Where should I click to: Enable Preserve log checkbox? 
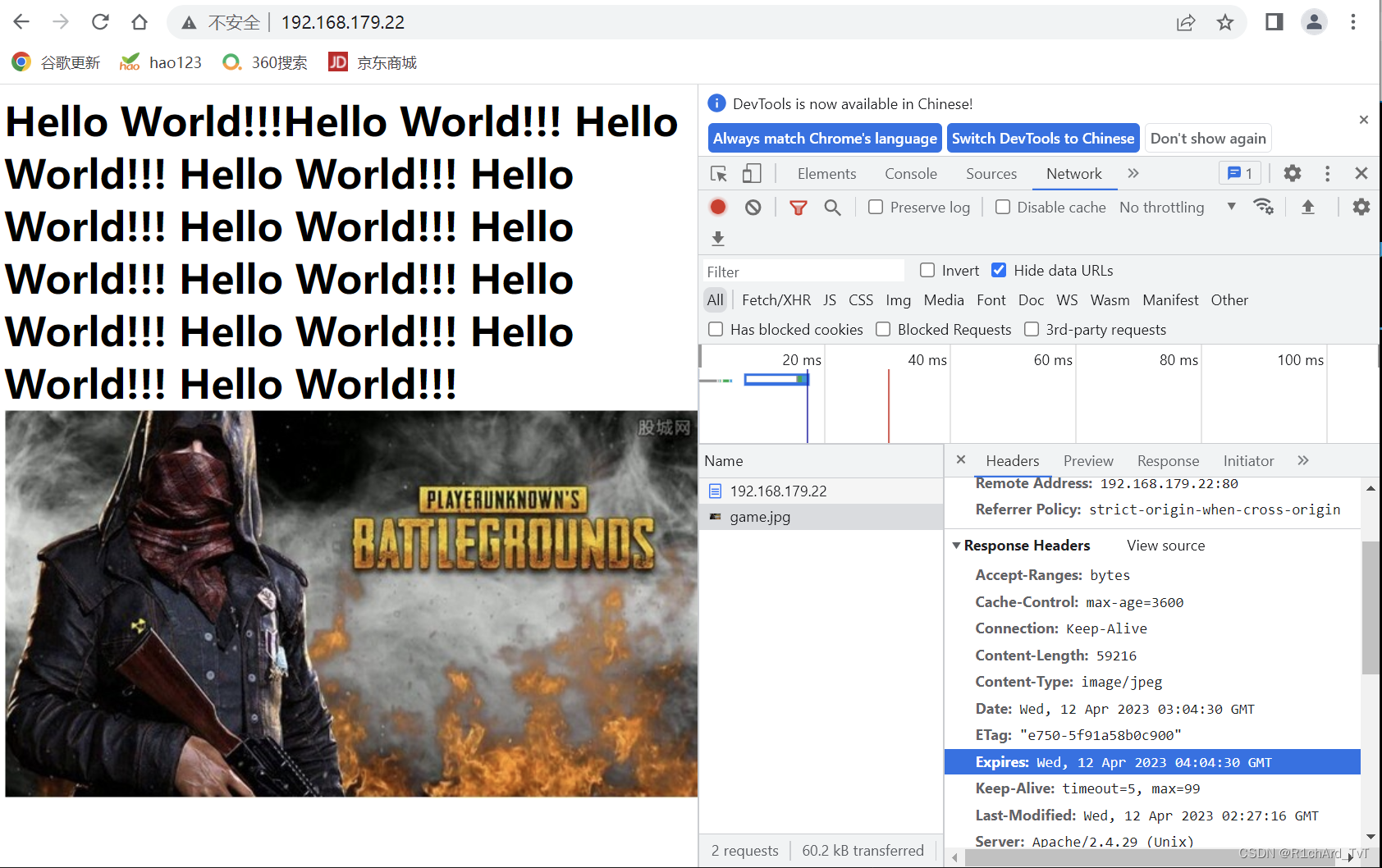pyautogui.click(x=876, y=208)
